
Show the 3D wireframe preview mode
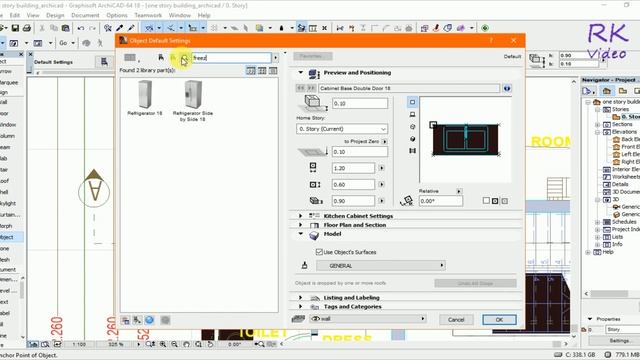412,127
